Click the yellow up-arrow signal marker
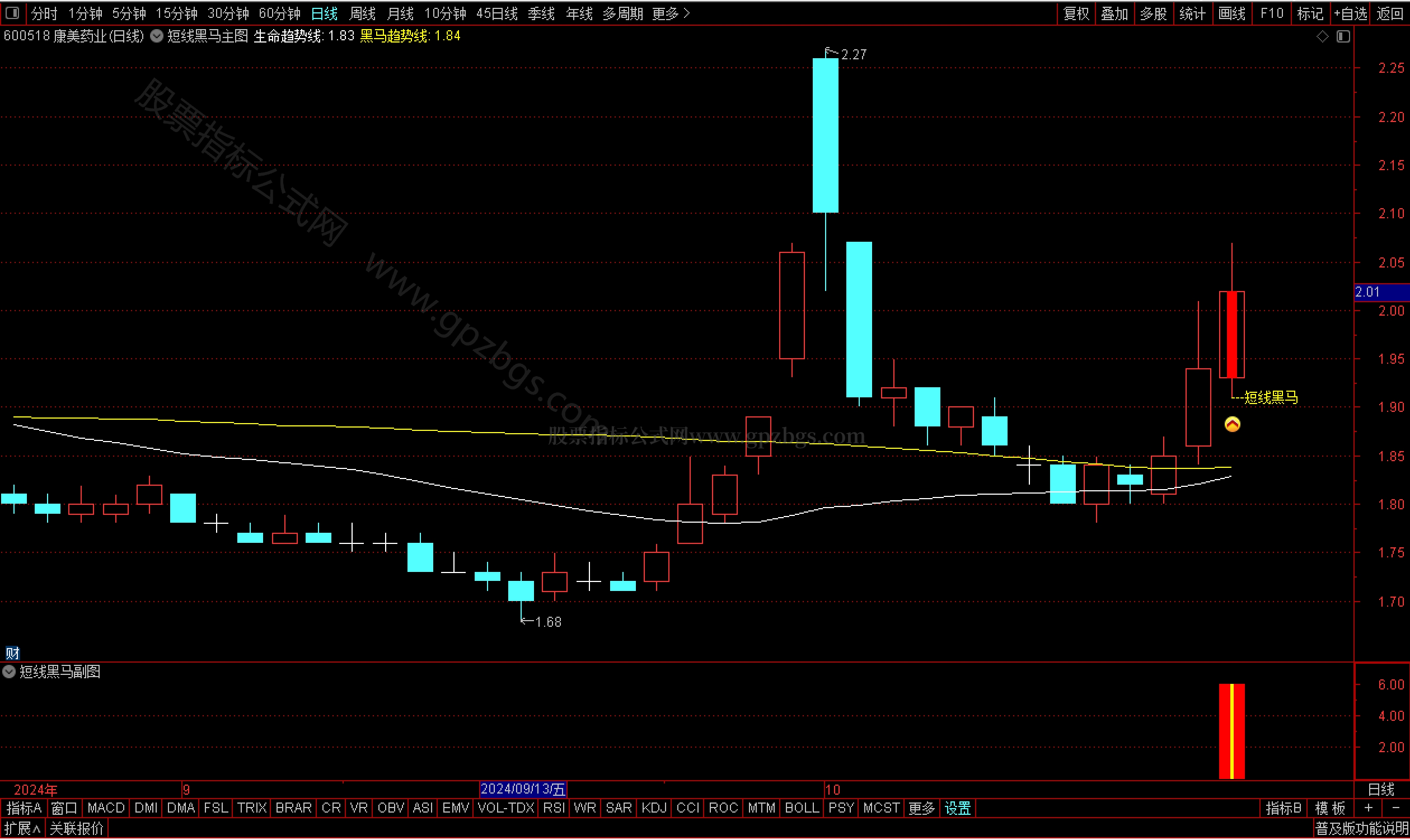The image size is (1410, 840). click(1232, 424)
